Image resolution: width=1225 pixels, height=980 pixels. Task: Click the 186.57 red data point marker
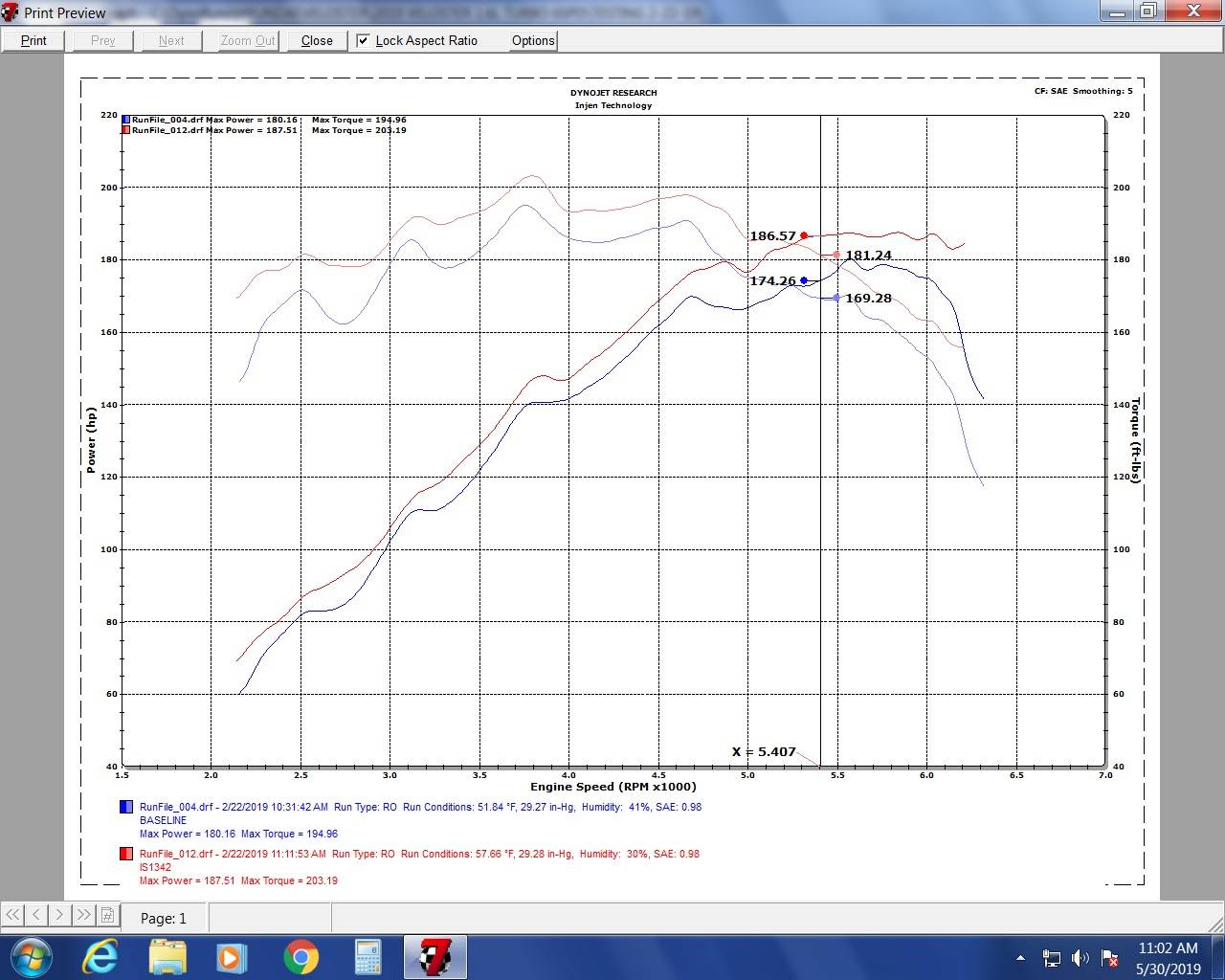pyautogui.click(x=804, y=235)
